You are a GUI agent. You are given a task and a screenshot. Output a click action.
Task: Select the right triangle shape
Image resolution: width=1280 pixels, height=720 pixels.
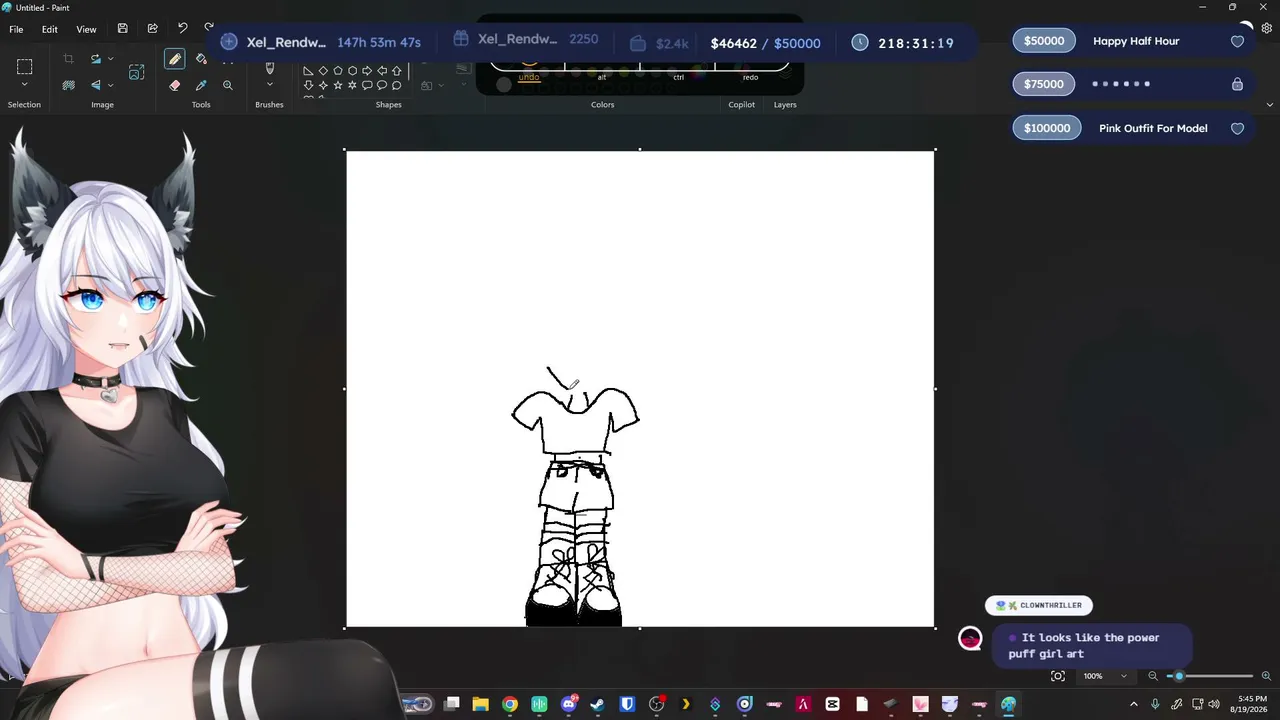coord(308,71)
